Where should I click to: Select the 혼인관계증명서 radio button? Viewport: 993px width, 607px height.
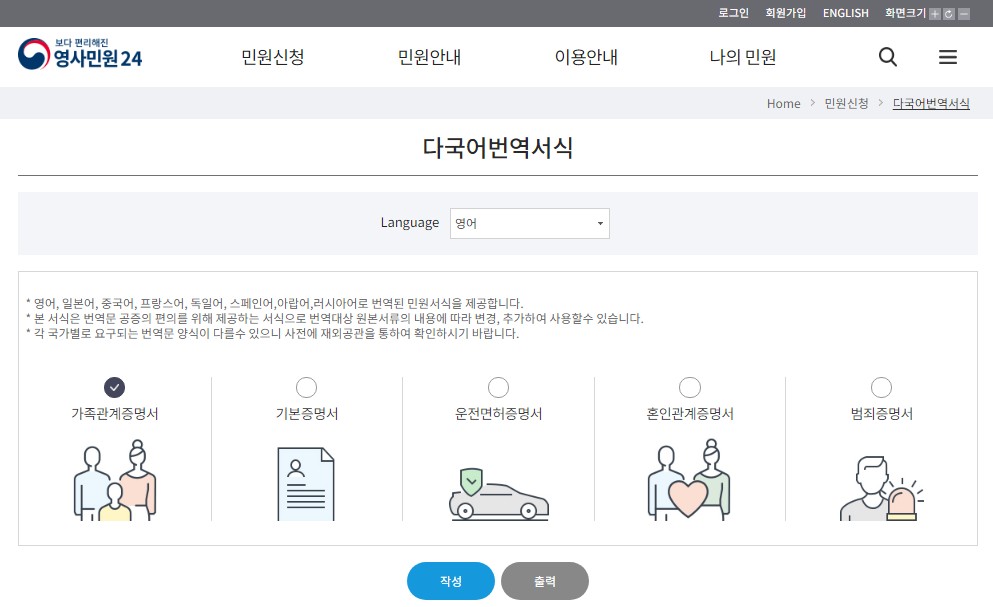pyautogui.click(x=690, y=387)
